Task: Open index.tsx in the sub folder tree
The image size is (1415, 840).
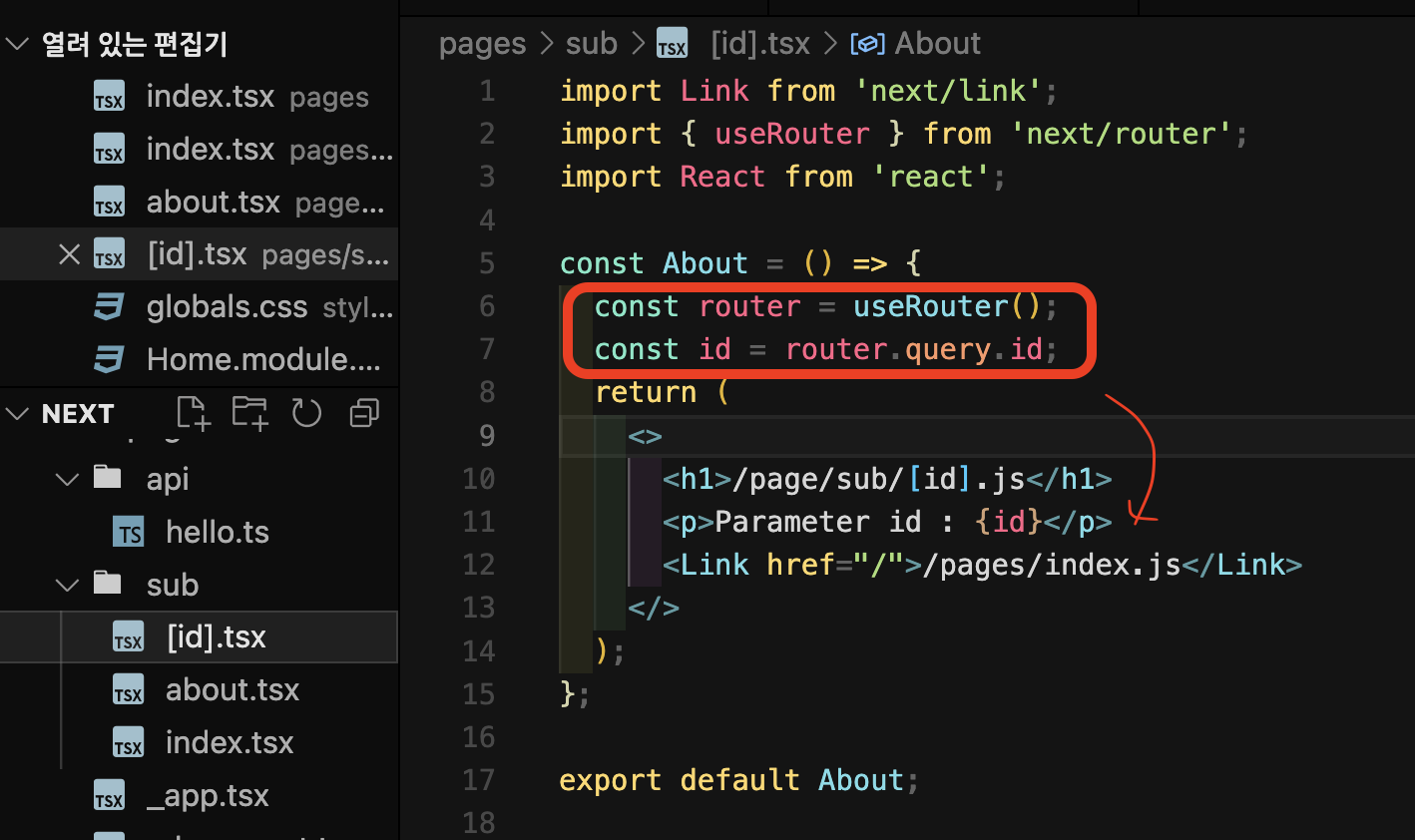Action: [200, 742]
